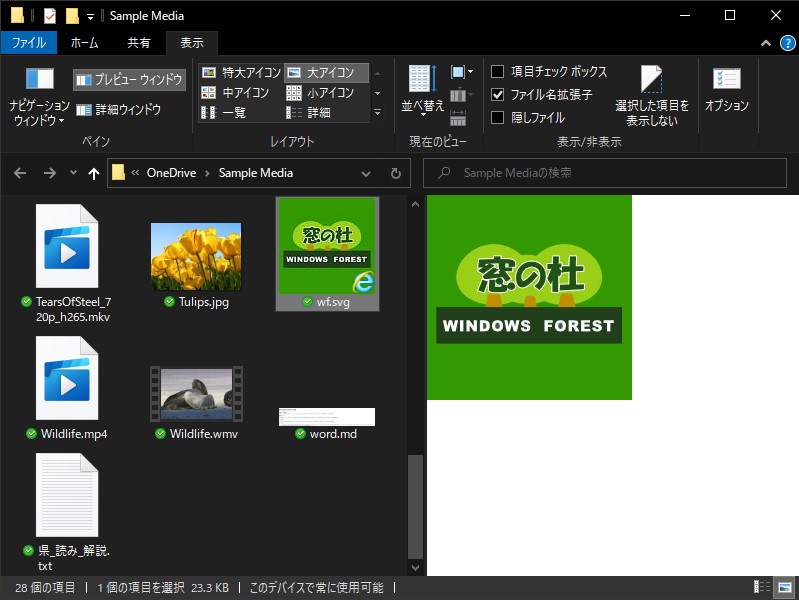Select 大アイコン layout
Viewport: 799px width, 600px height.
pos(326,73)
